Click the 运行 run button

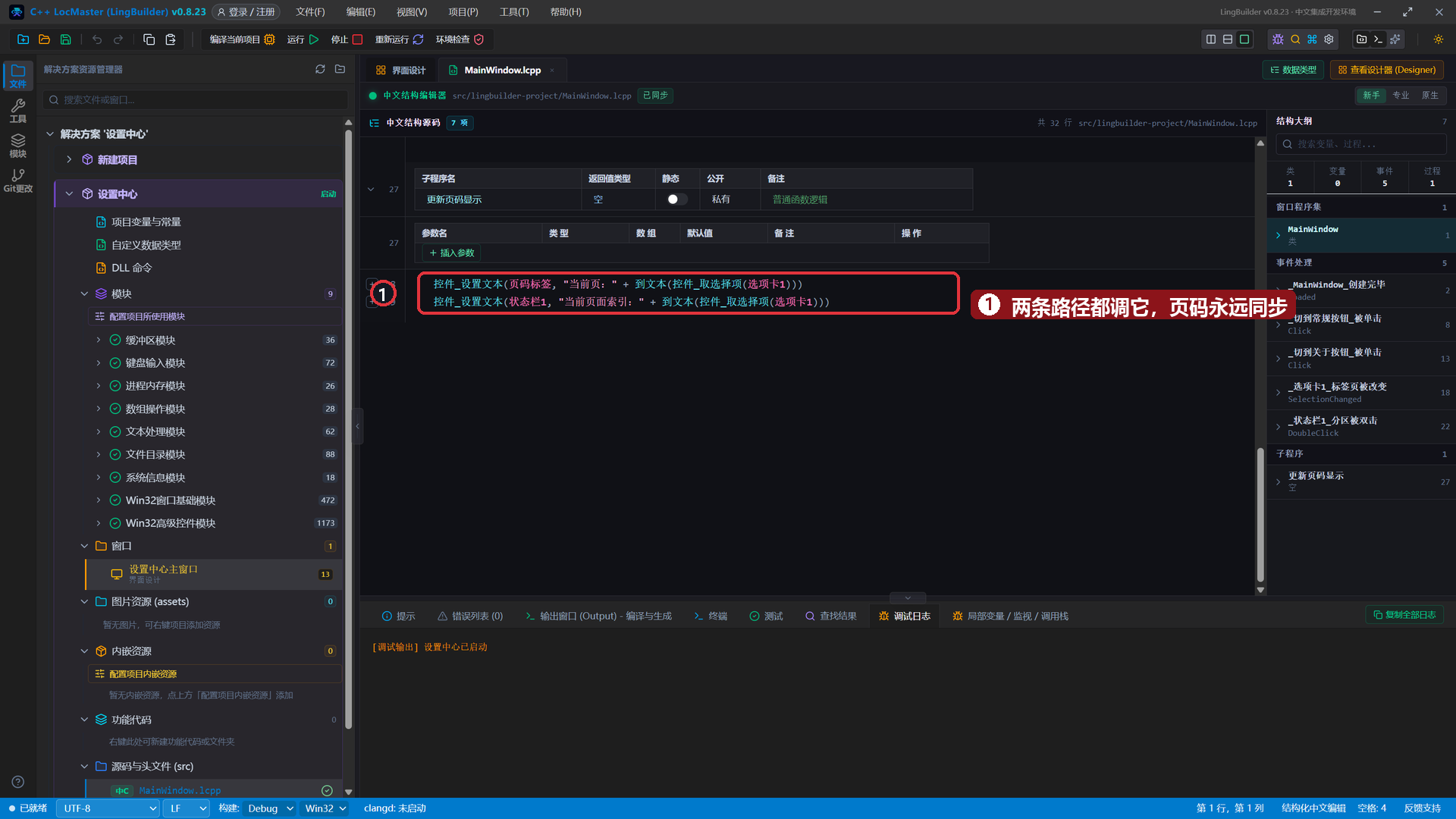303,39
